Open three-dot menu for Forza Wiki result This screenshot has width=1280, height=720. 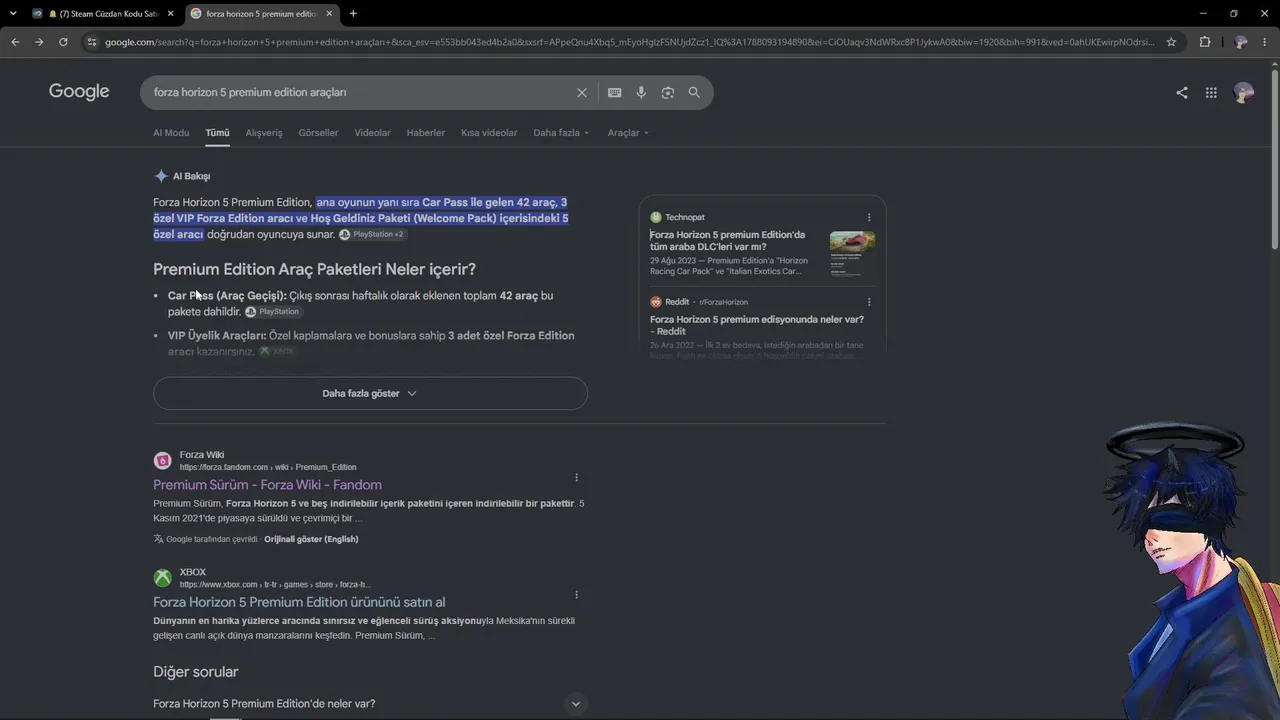point(576,477)
